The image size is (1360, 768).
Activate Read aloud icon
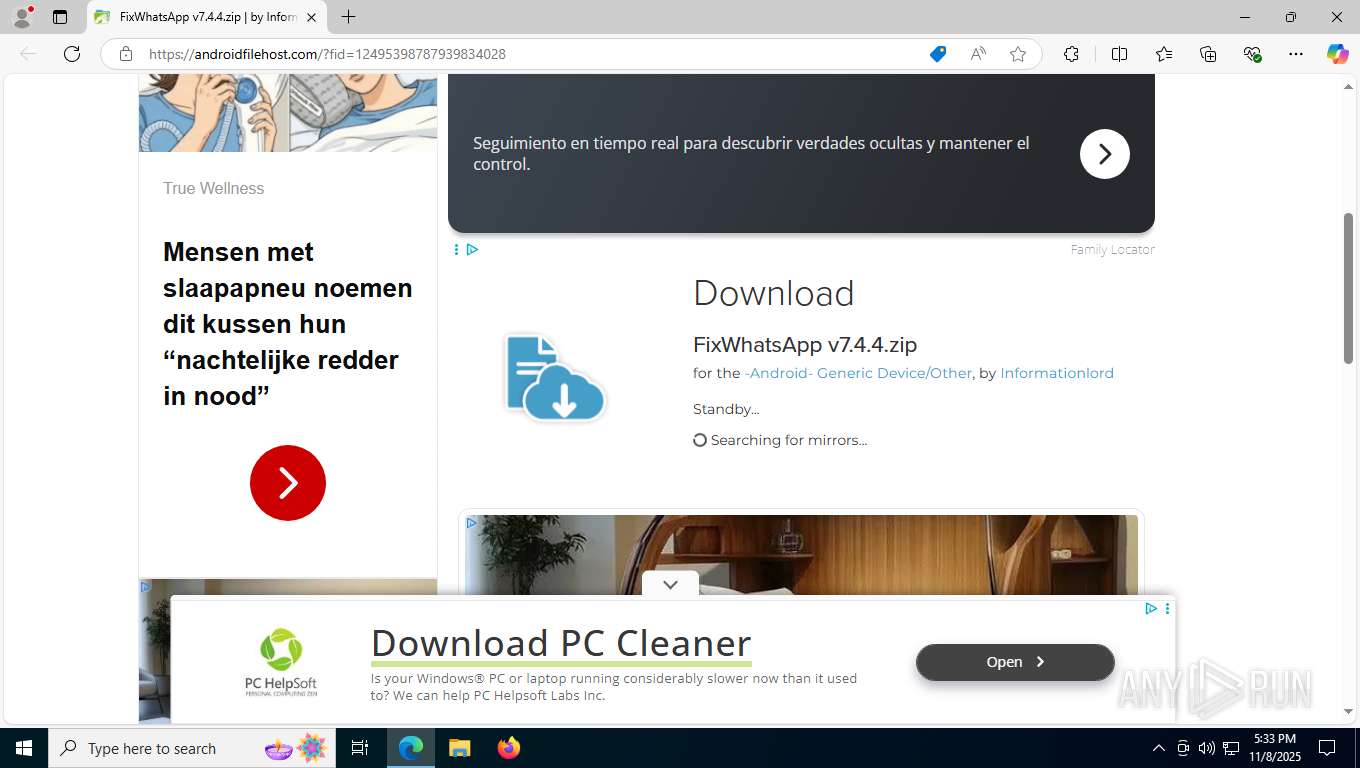click(x=978, y=54)
